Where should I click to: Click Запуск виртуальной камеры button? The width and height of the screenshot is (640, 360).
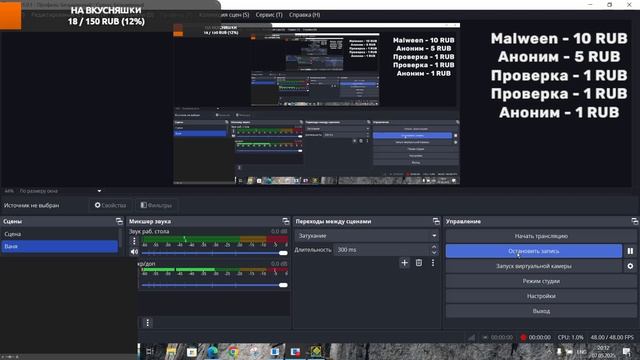pos(534,266)
